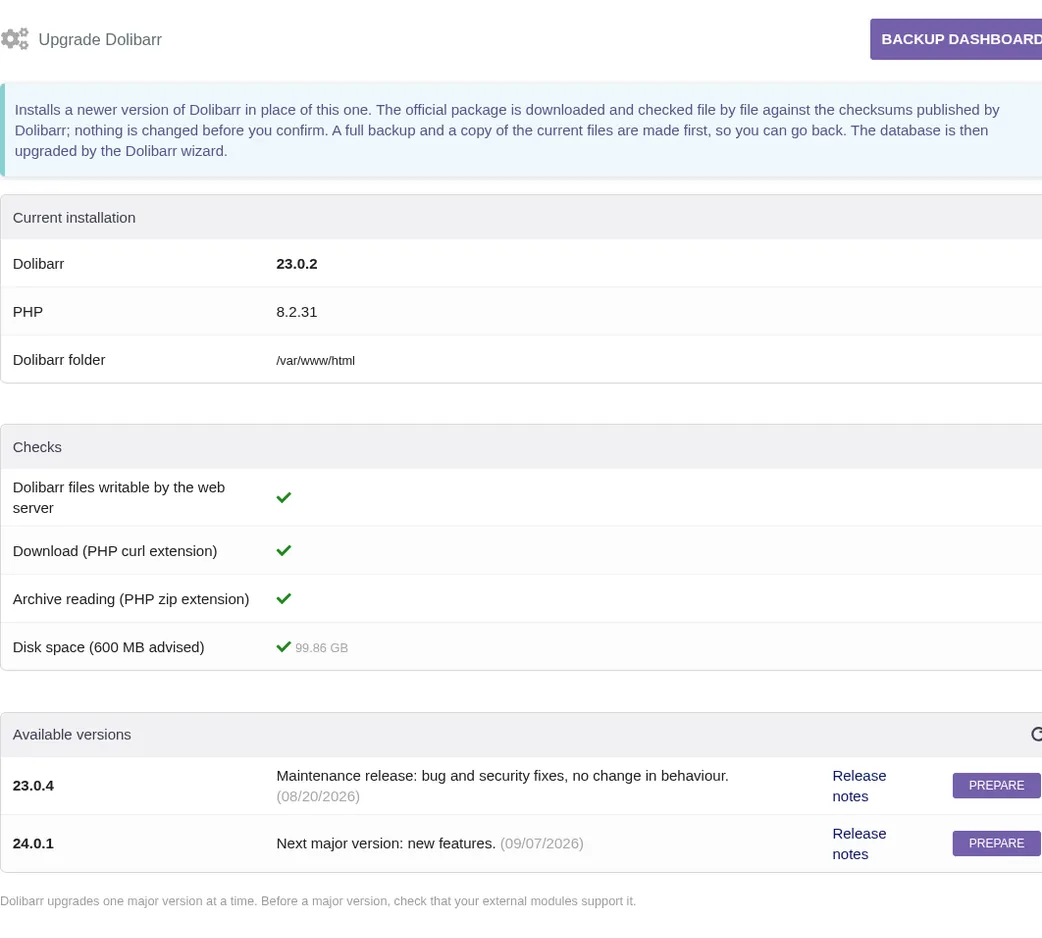Click green checkmark for PHP curl extension
This screenshot has width=1042, height=938.
[x=284, y=551]
